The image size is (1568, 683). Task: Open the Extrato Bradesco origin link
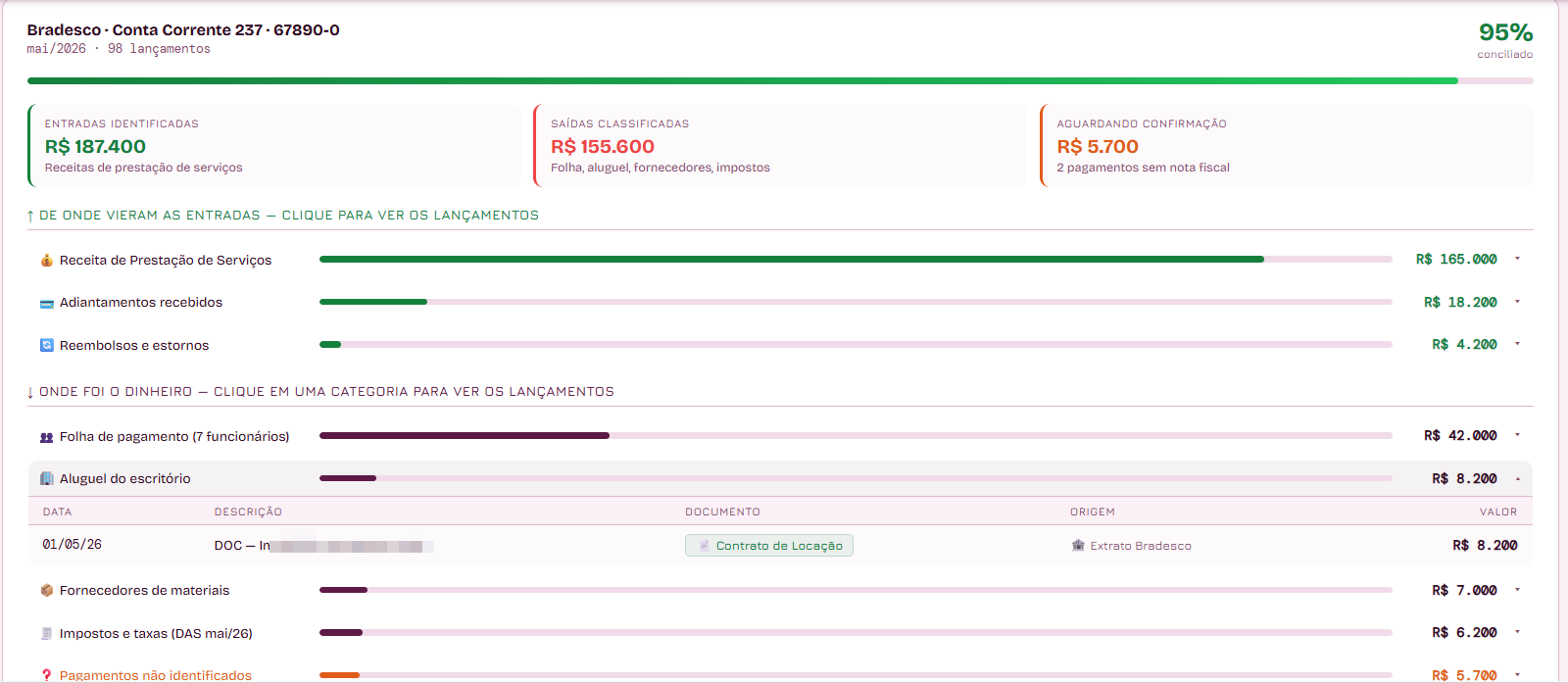click(1141, 546)
